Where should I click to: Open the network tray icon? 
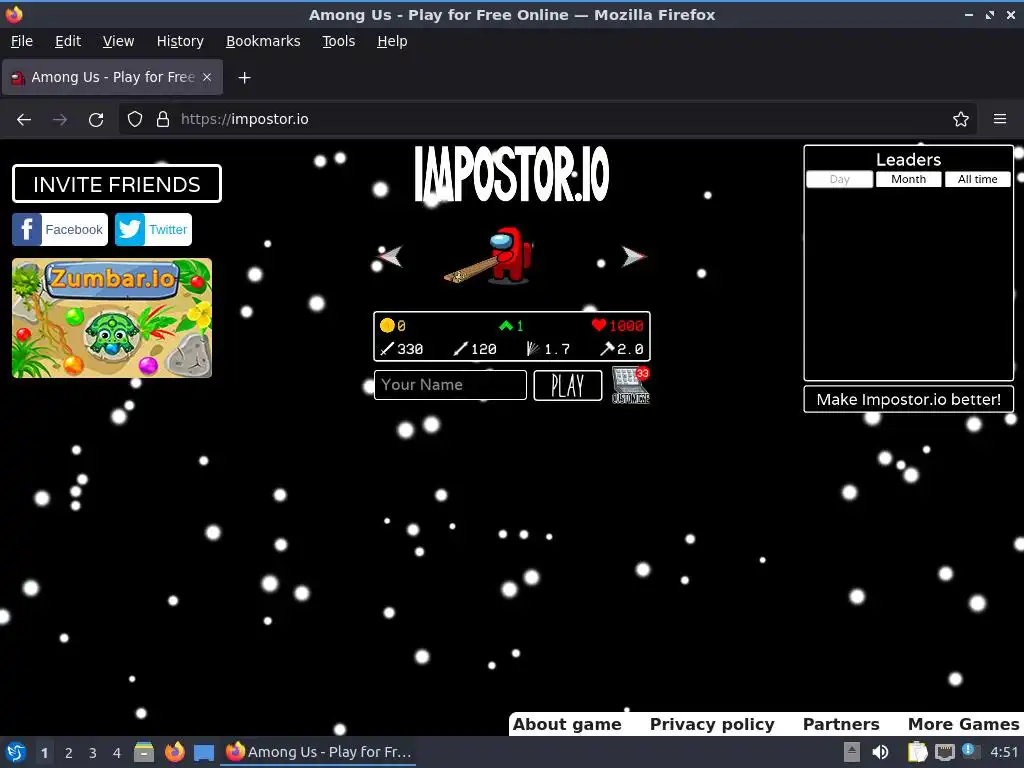(944, 752)
